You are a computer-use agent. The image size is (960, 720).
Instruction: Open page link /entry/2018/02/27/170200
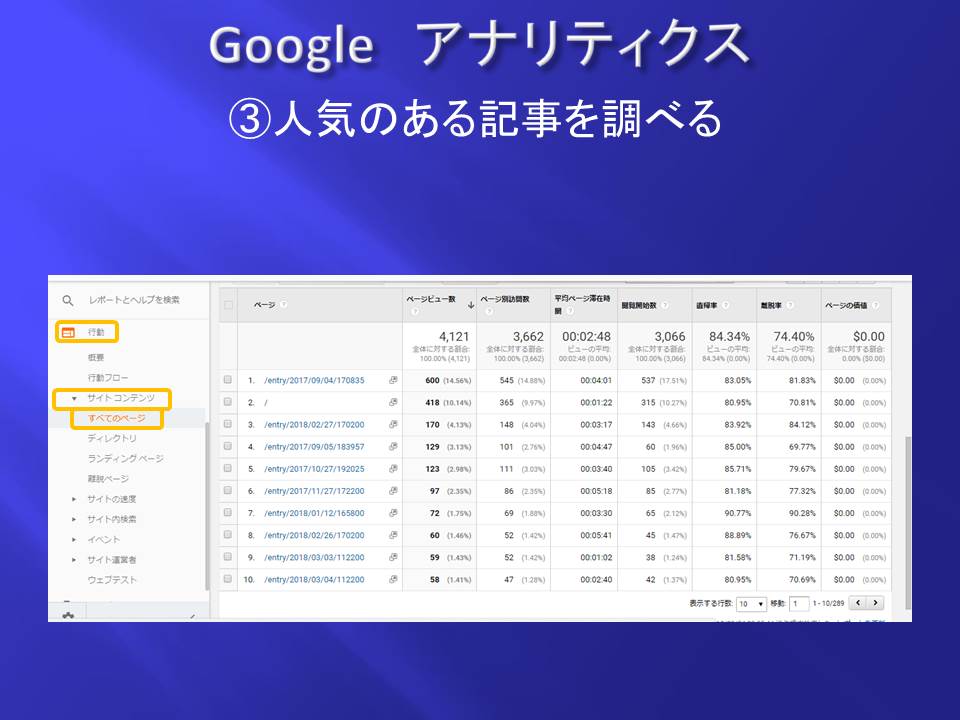314,424
